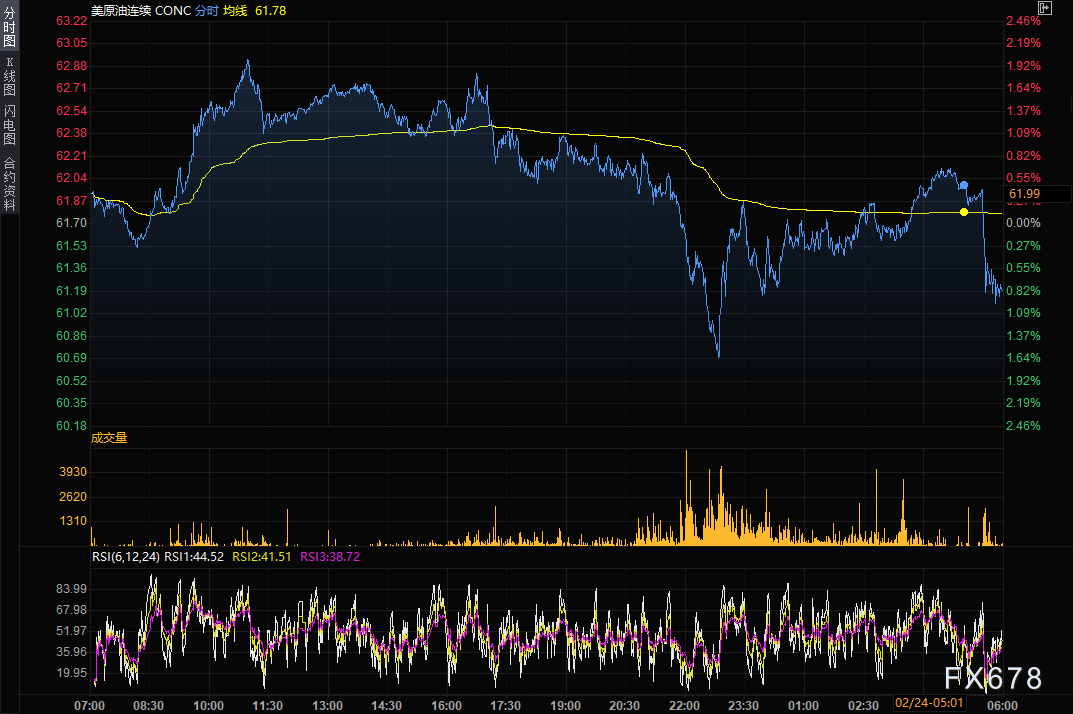1073x714 pixels.
Task: Click the 06:00 time axis label
Action: [1002, 706]
